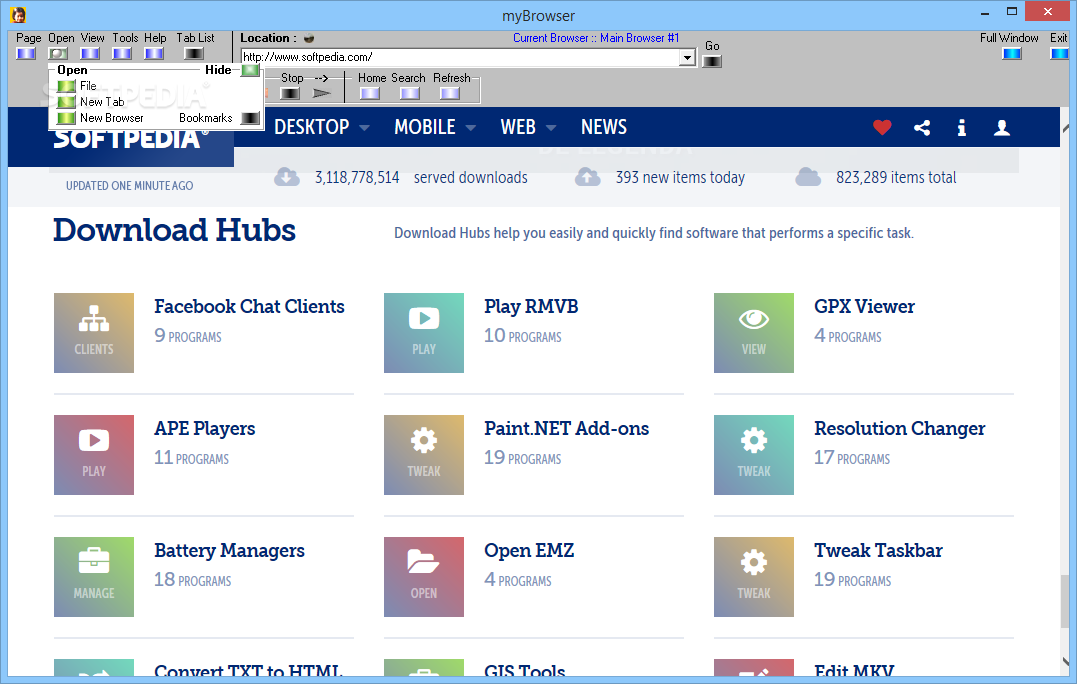Click the share icon in Softpedia header
Viewport: 1077px width, 684px height.
click(x=922, y=127)
